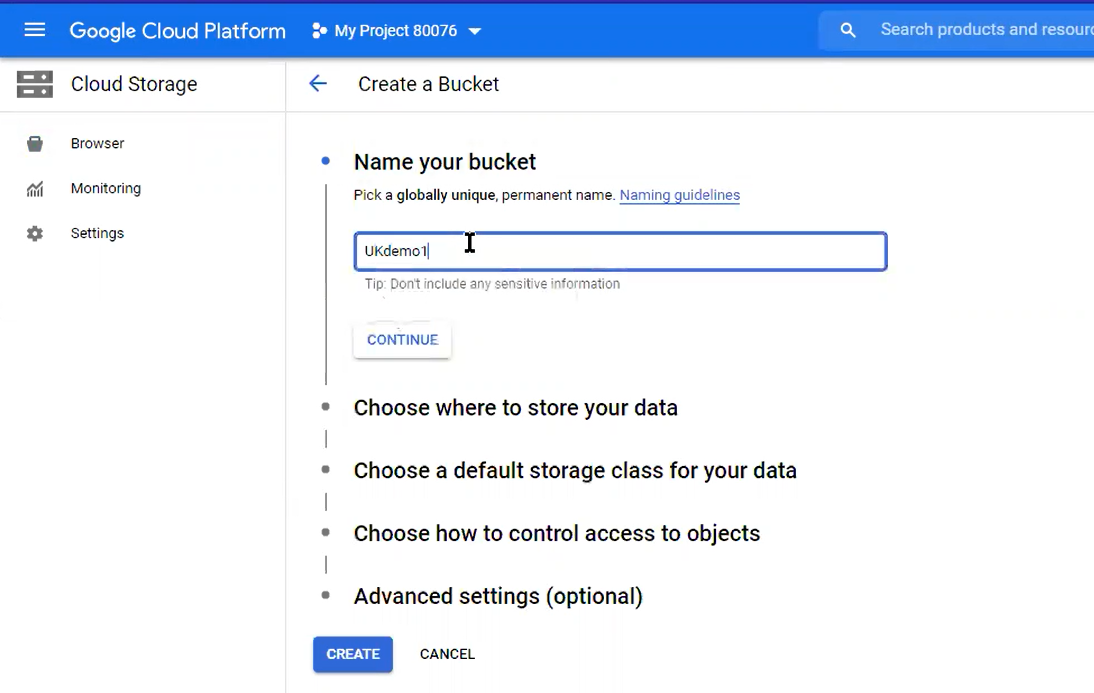This screenshot has width=1094, height=693.
Task: Click the Cloud Storage sidebar title
Action: pyautogui.click(x=134, y=84)
